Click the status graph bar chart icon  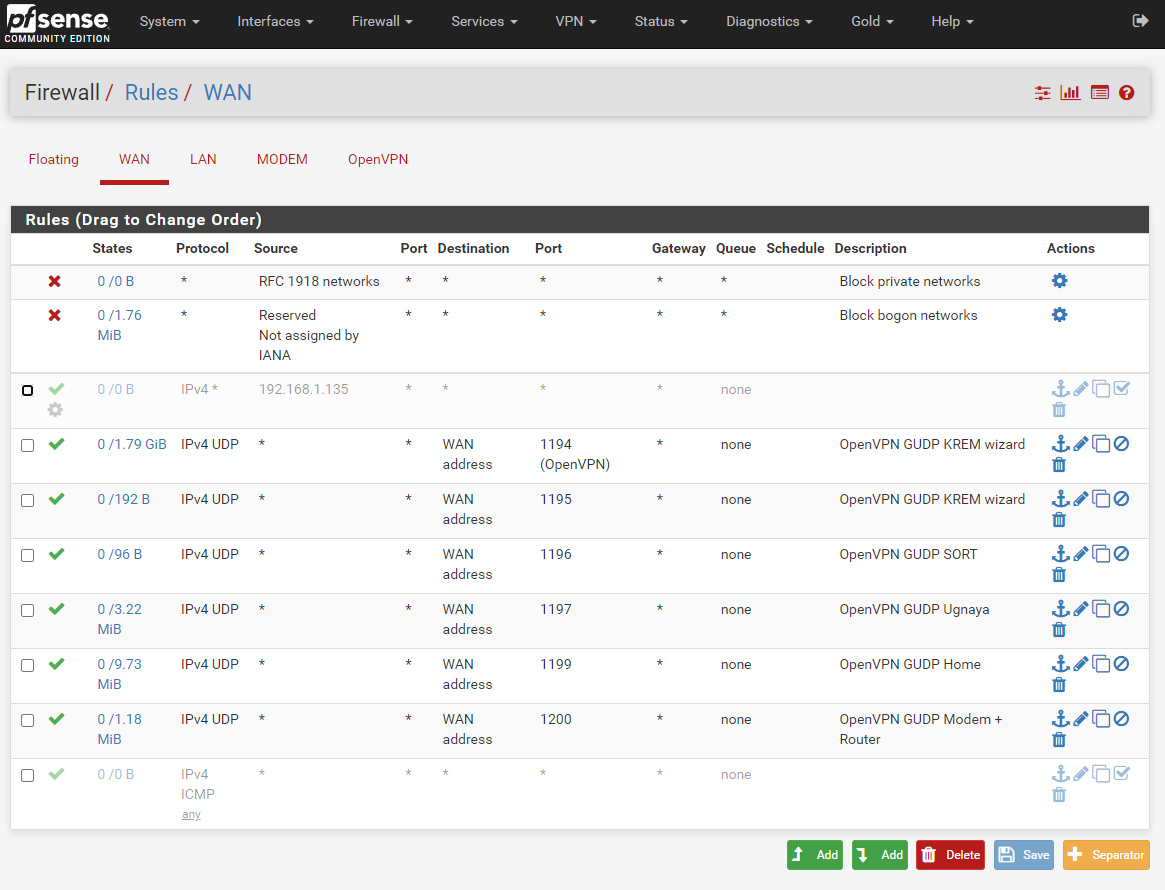point(1070,93)
